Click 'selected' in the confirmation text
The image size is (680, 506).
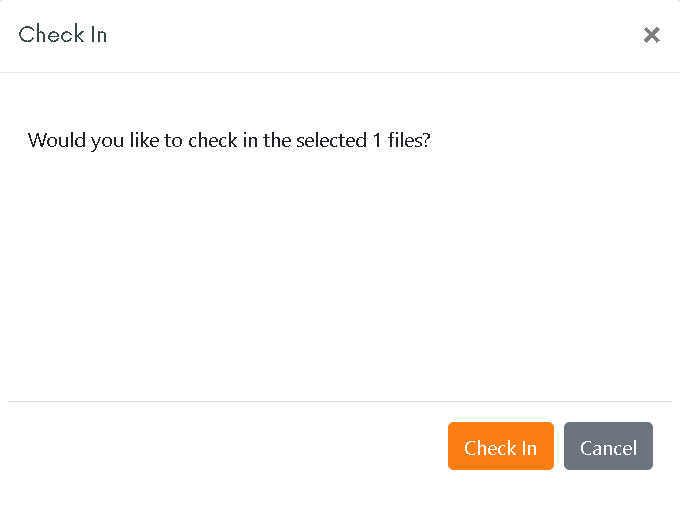pyautogui.click(x=331, y=140)
